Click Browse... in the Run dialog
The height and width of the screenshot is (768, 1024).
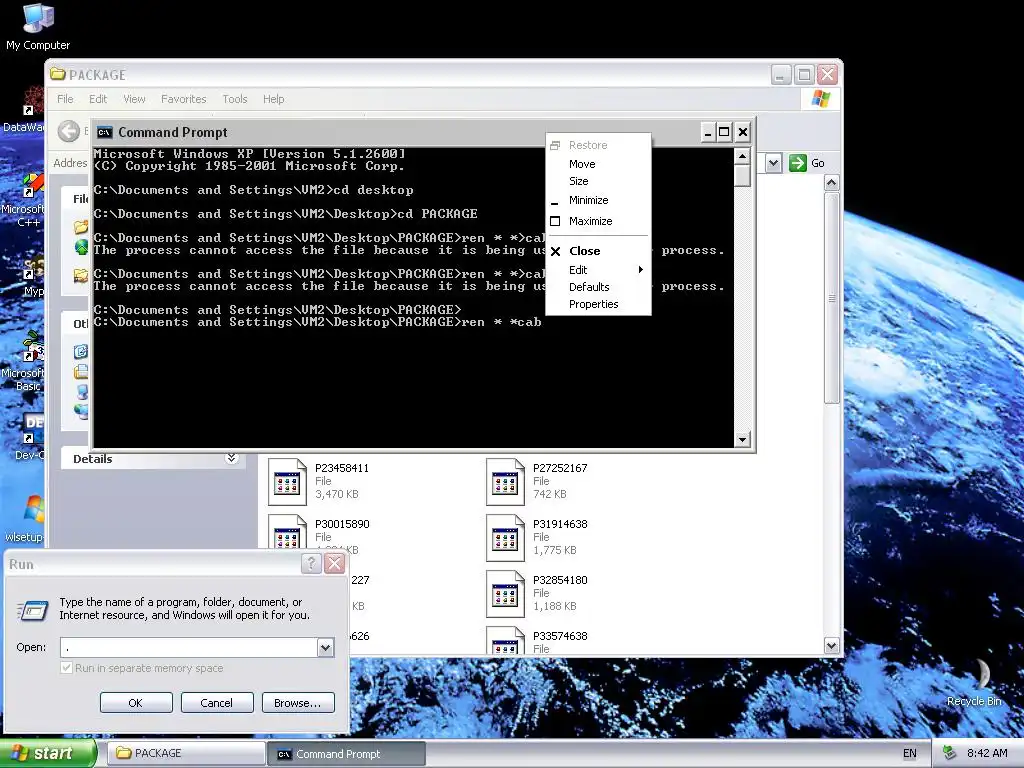[x=298, y=703]
